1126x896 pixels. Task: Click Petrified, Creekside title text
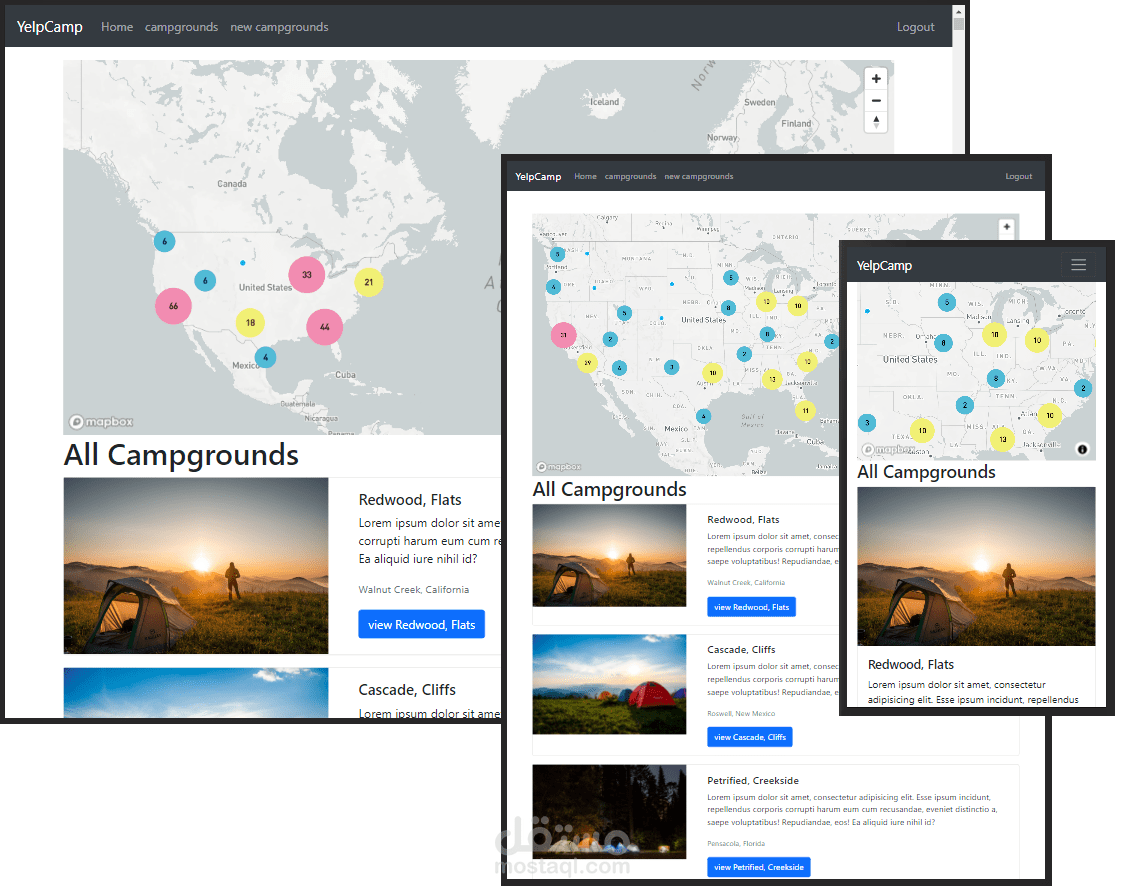pos(753,780)
